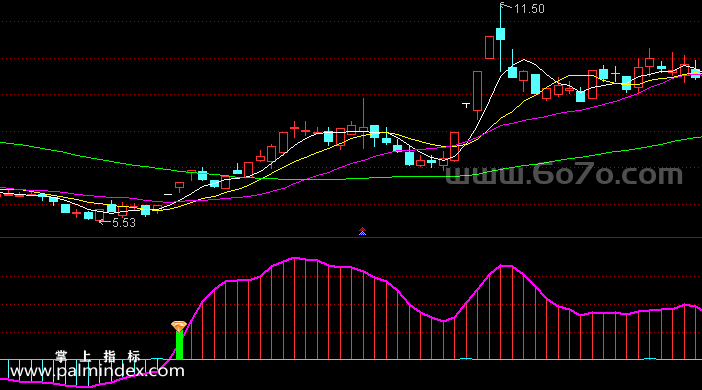The height and width of the screenshot is (390, 702).
Task: Click the small white T marker near breakout
Action: tap(466, 105)
